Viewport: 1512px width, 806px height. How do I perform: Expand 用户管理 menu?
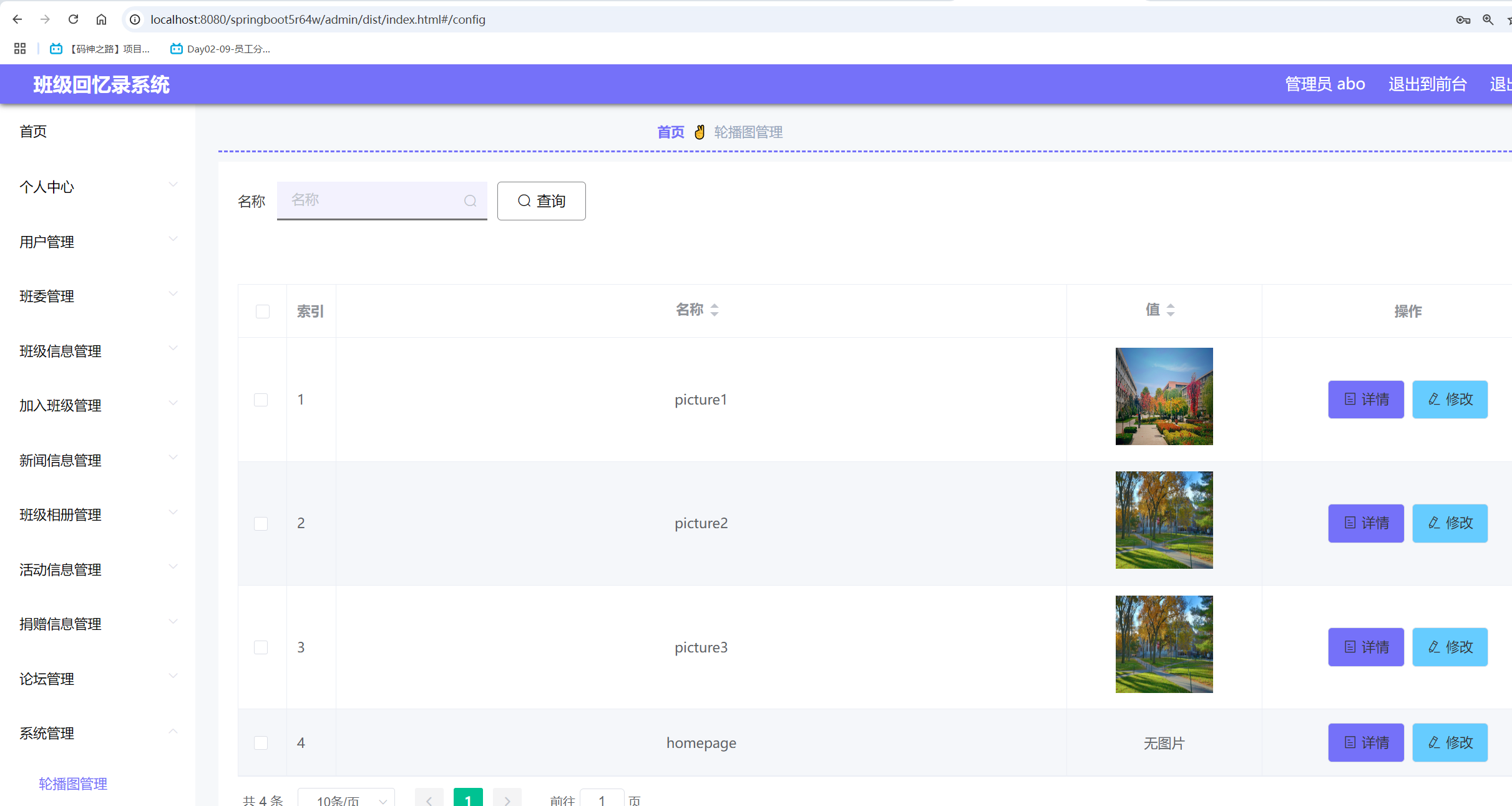[x=97, y=242]
